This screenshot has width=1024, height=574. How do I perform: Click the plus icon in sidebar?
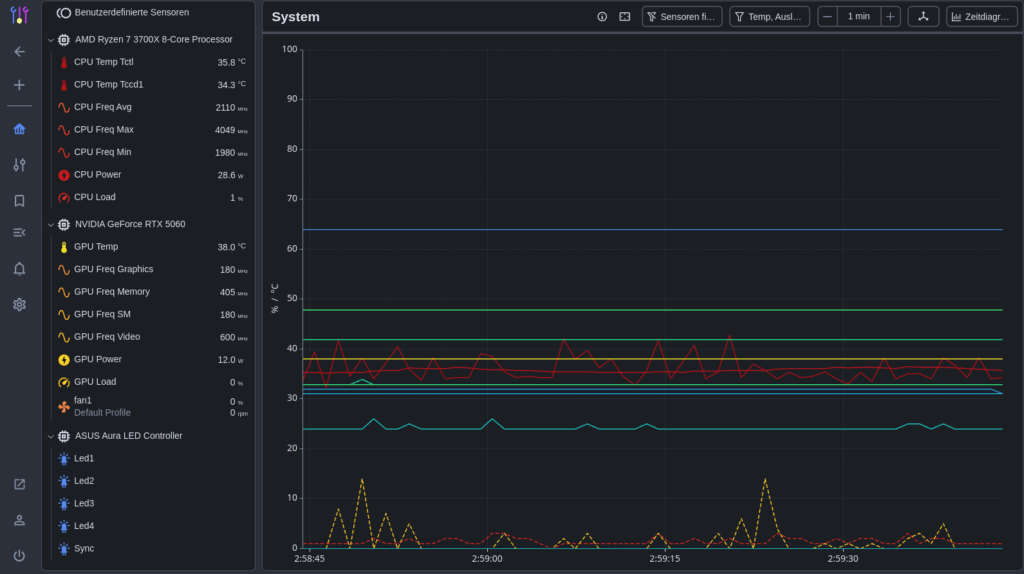click(19, 85)
